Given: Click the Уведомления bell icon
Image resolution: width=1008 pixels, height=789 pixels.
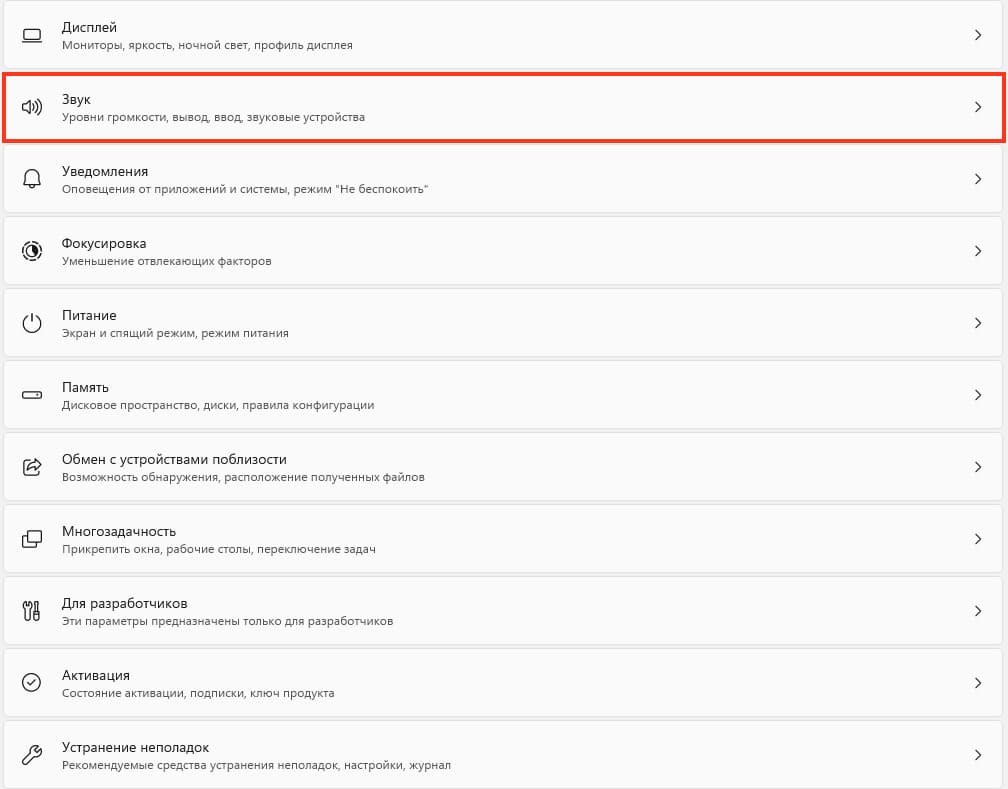Looking at the screenshot, I should tap(32, 179).
